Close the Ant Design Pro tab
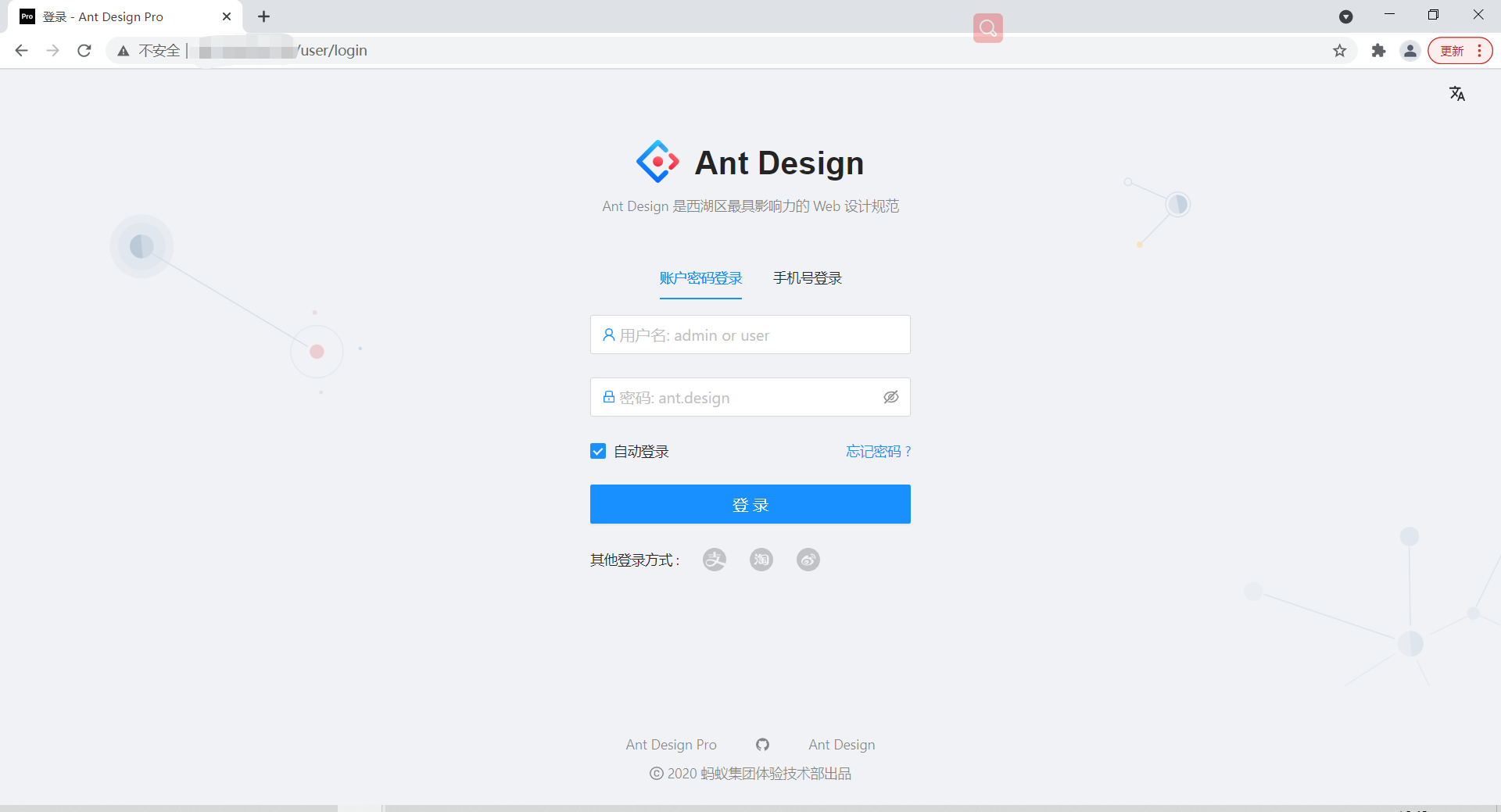Screen dimensions: 1501x812 pyautogui.click(x=227, y=16)
